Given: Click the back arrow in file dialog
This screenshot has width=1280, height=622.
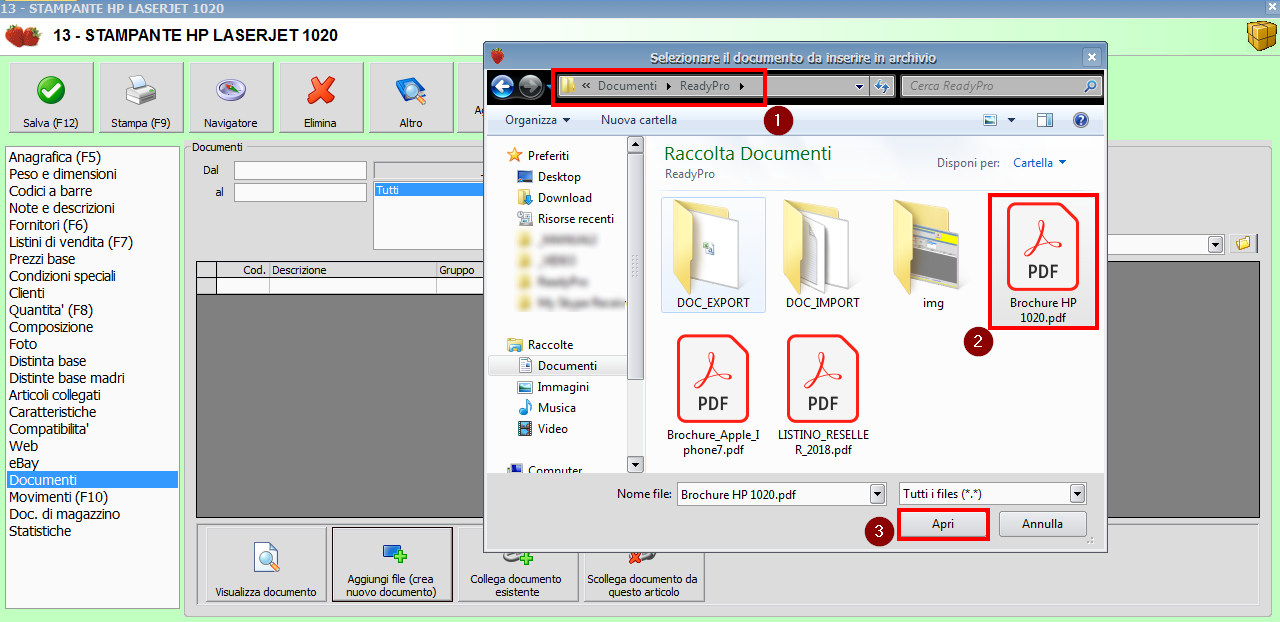Looking at the screenshot, I should click(x=502, y=87).
